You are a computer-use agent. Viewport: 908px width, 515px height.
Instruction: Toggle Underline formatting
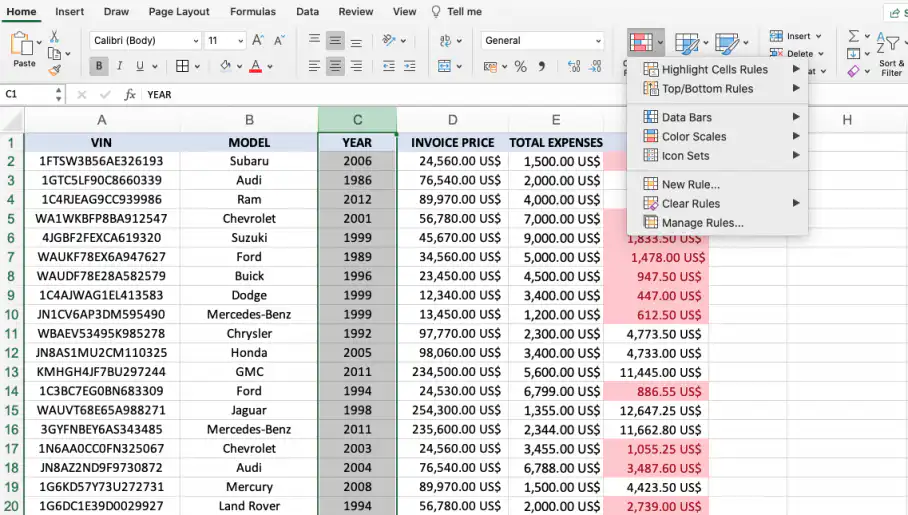pos(140,66)
